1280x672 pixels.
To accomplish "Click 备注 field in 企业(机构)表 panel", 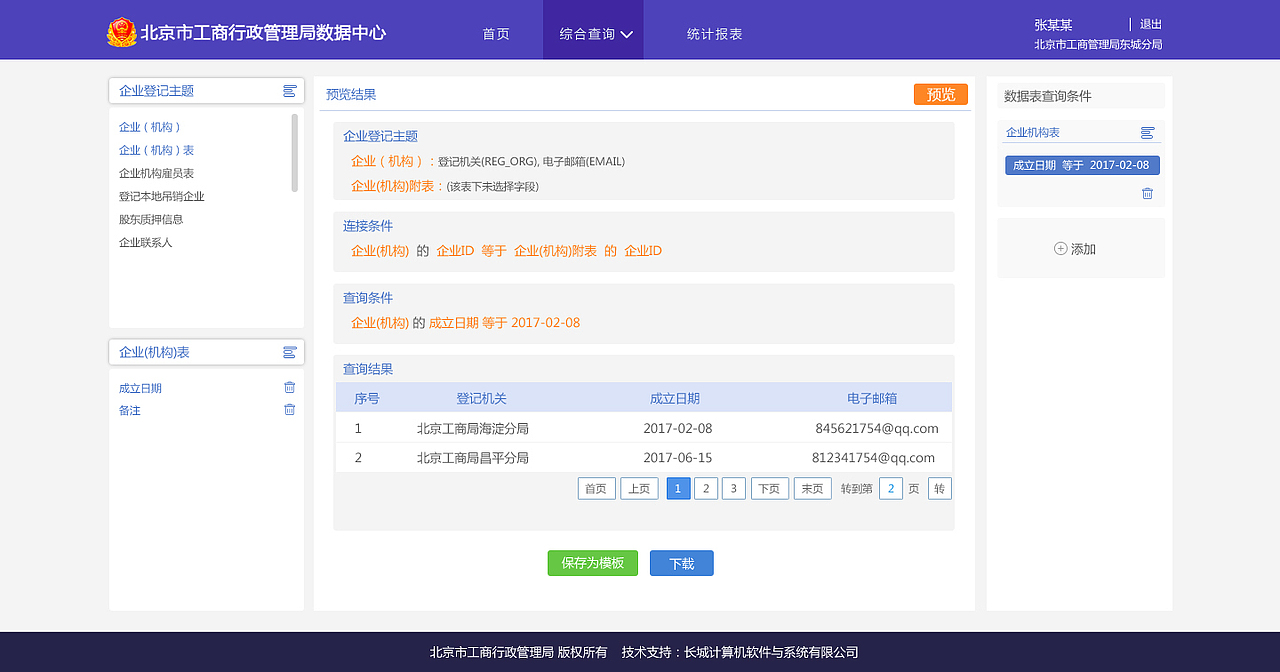I will pos(130,410).
